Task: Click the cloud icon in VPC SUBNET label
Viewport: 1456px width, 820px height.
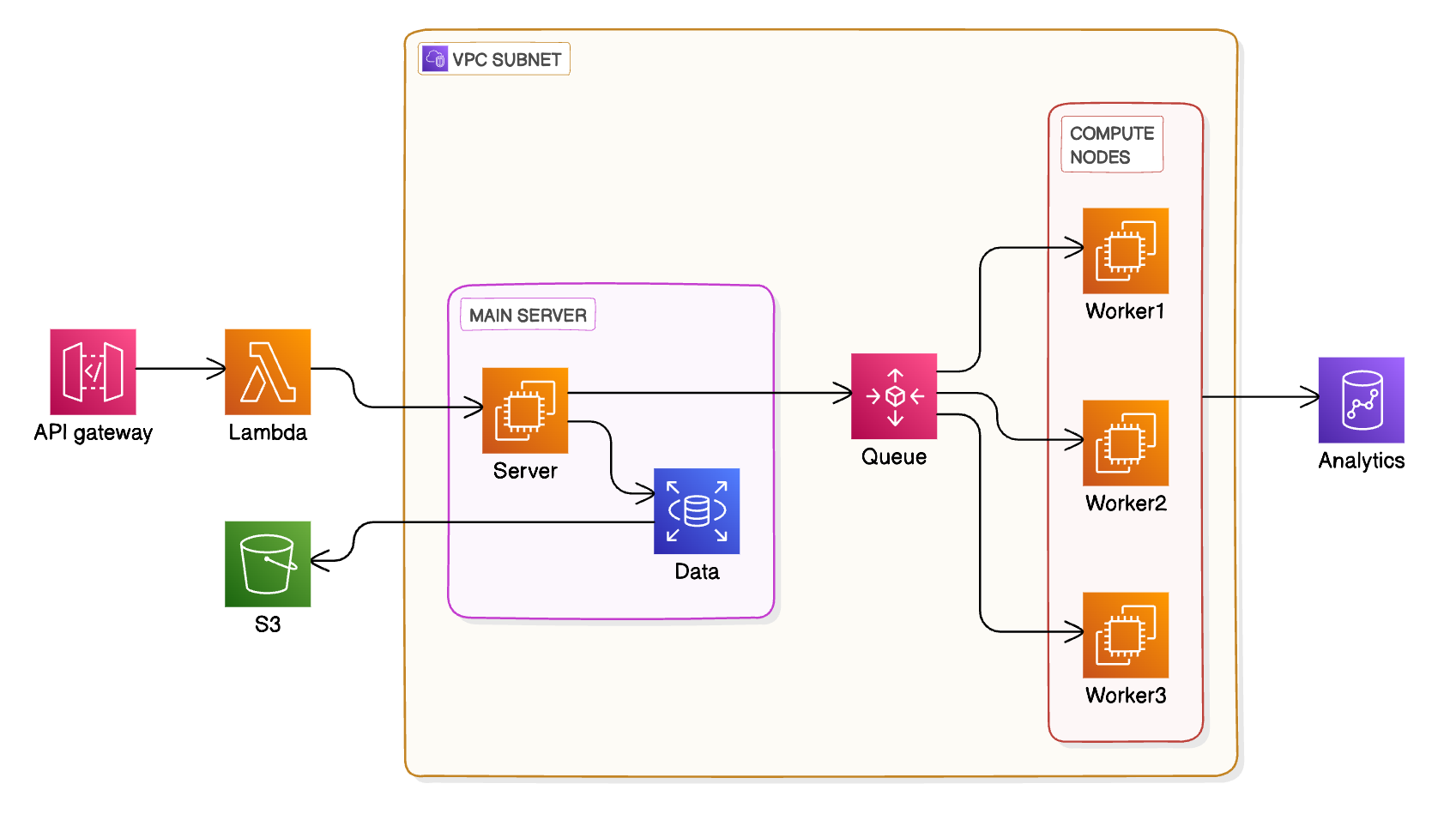Action: click(436, 58)
